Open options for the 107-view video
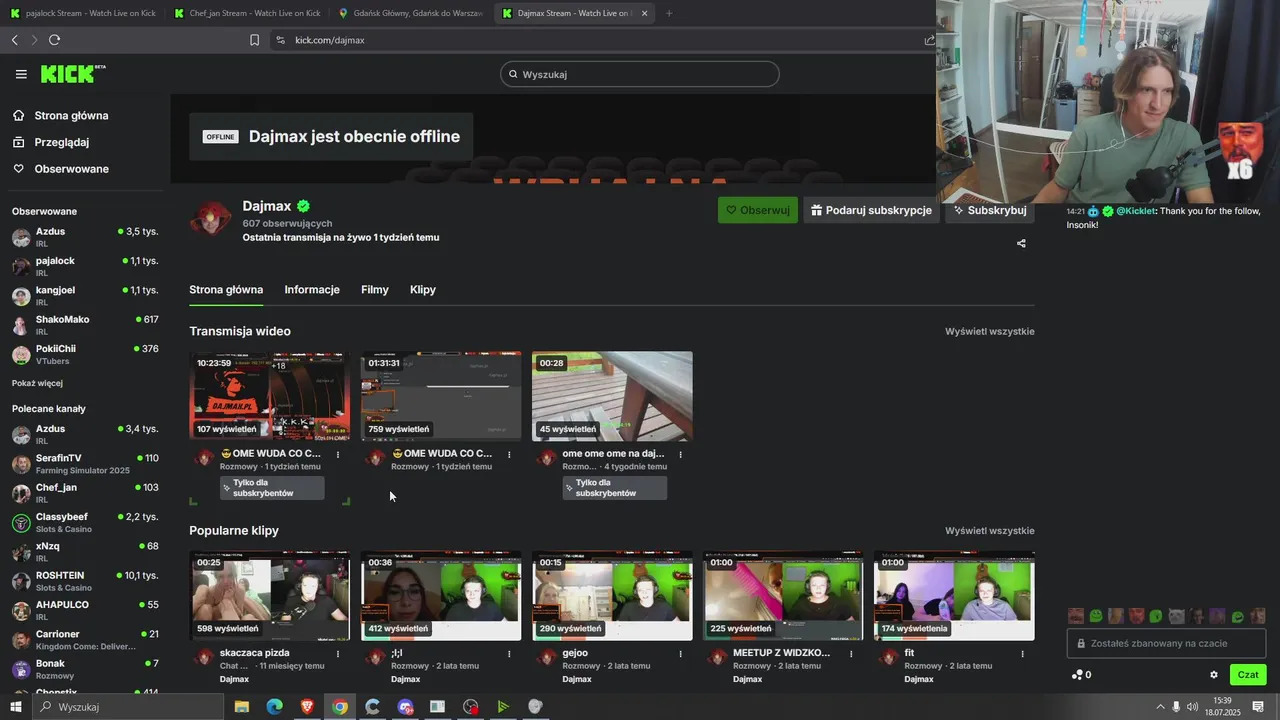This screenshot has width=1280, height=720. [338, 454]
